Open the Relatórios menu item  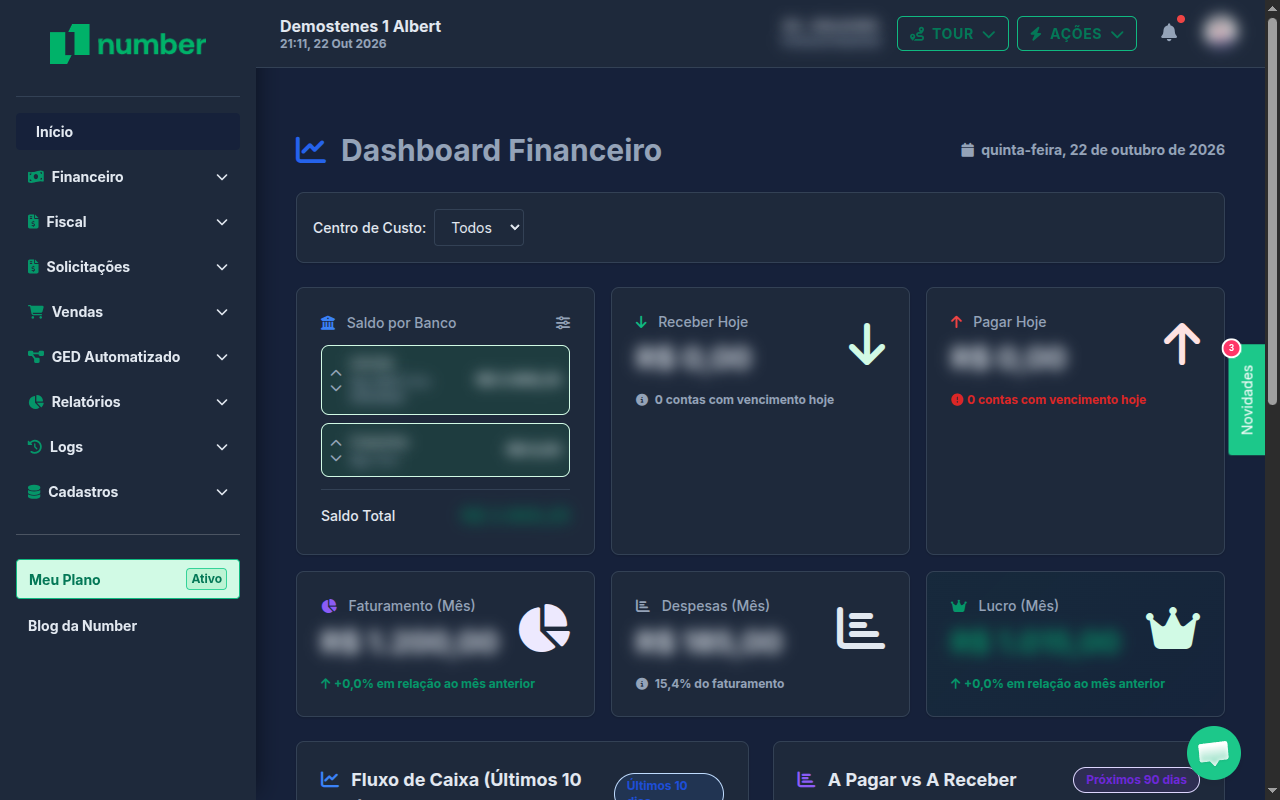(x=128, y=402)
